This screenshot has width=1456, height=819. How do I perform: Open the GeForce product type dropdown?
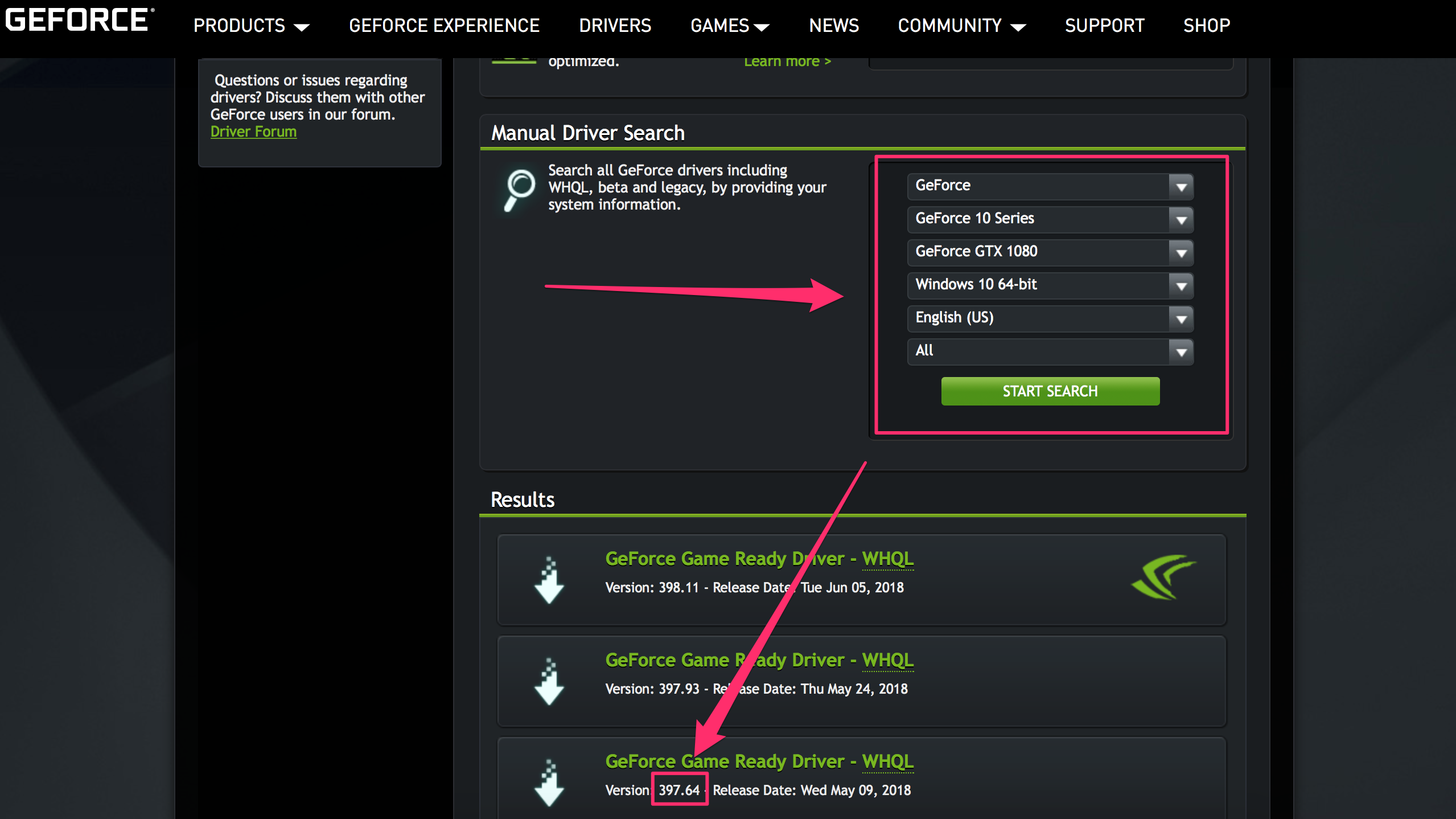[x=1050, y=186]
